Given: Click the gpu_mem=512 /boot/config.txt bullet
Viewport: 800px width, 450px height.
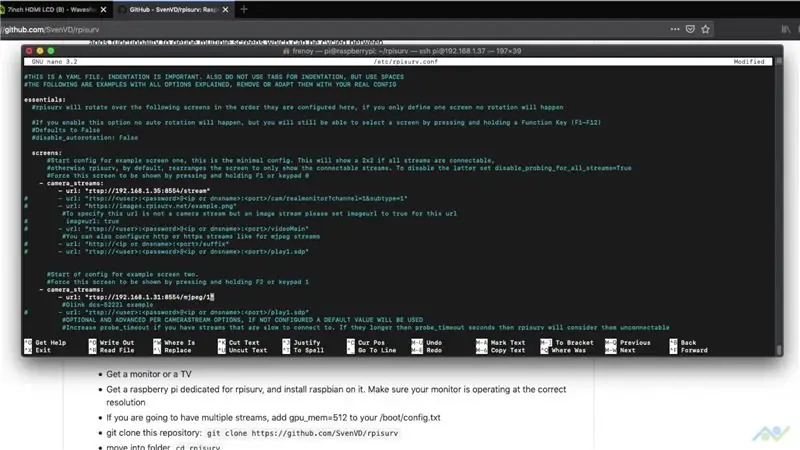Looking at the screenshot, I should (x=273, y=417).
